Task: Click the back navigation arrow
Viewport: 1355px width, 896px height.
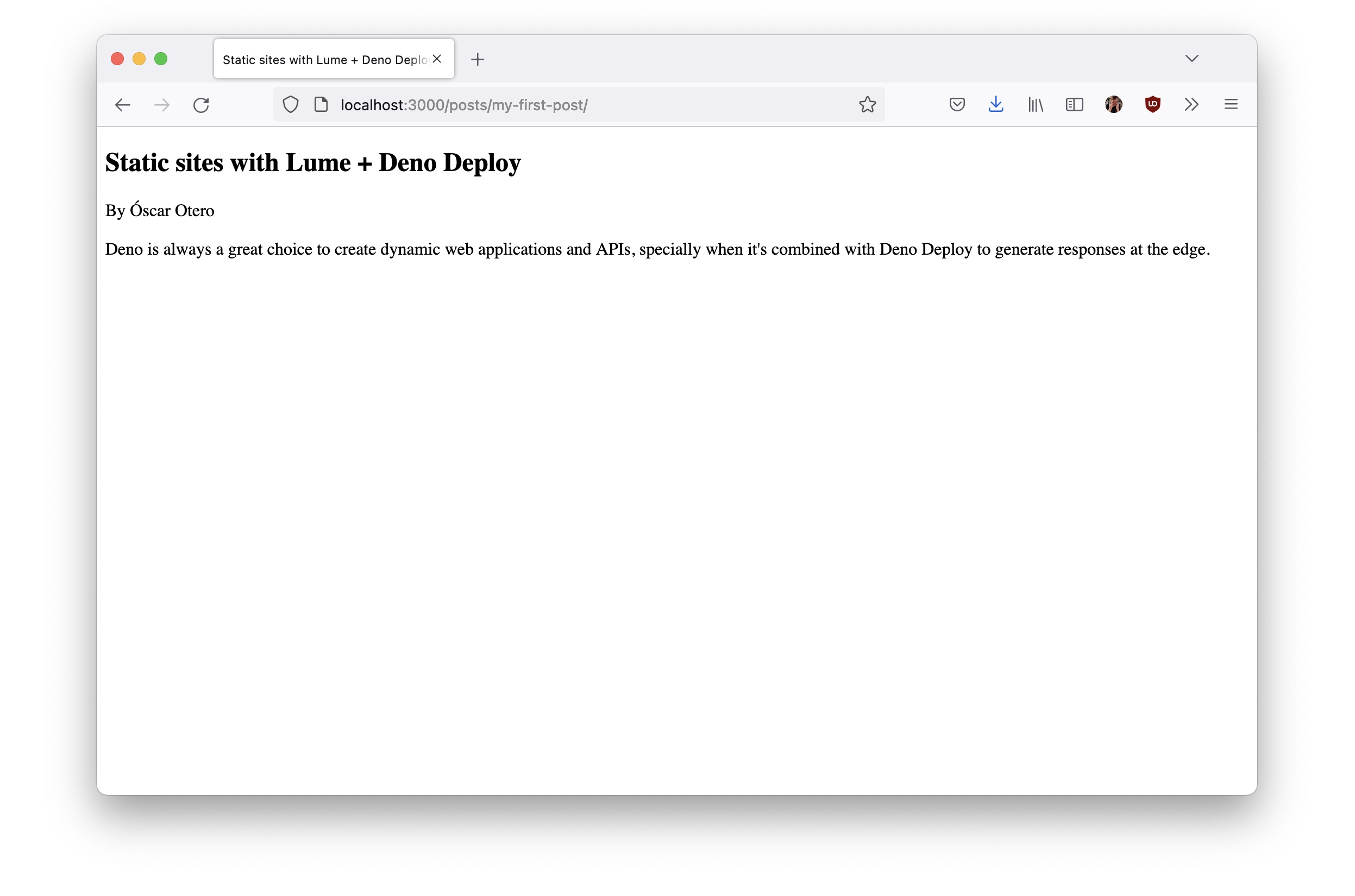Action: (122, 105)
